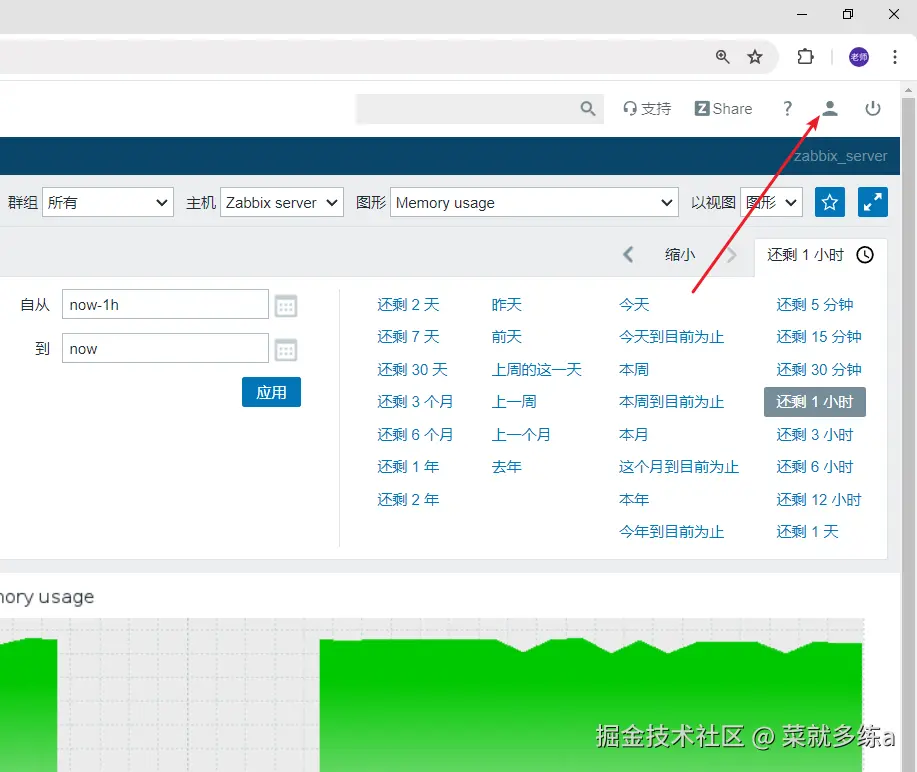This screenshot has height=772, width=917.
Task: Open the 以视图 view type dropdown
Action: tap(771, 202)
